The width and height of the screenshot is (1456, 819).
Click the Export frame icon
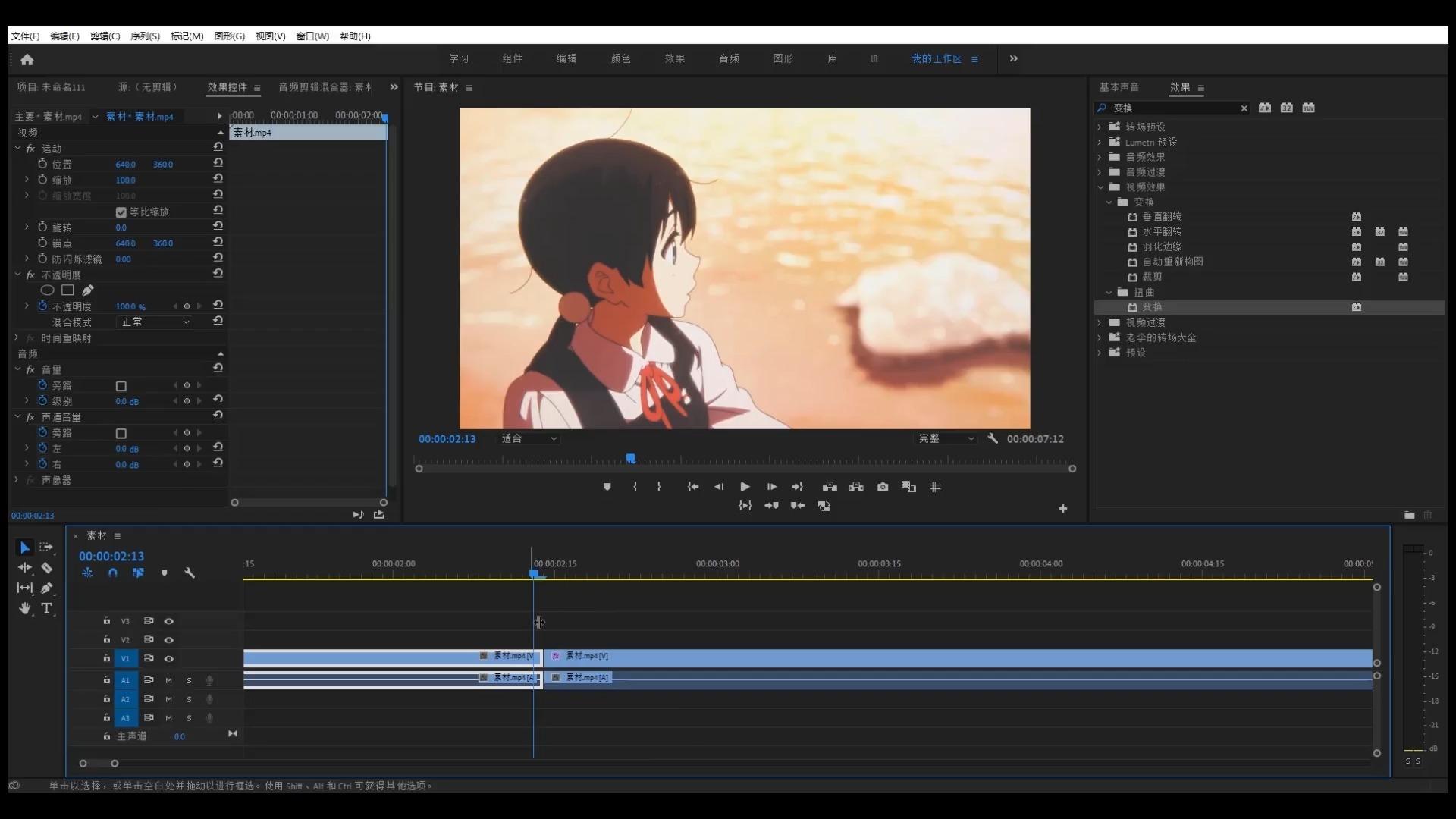coord(882,487)
